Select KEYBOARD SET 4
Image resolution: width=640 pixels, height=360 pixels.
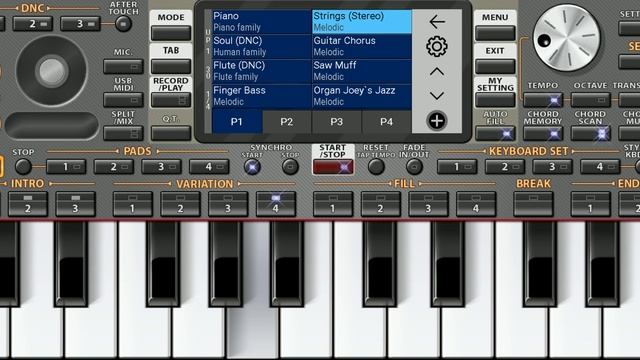[600, 167]
